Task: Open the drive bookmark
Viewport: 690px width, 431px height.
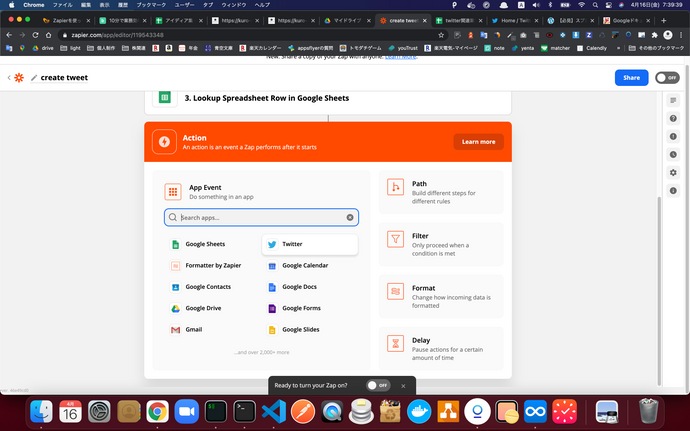Action: coord(43,48)
